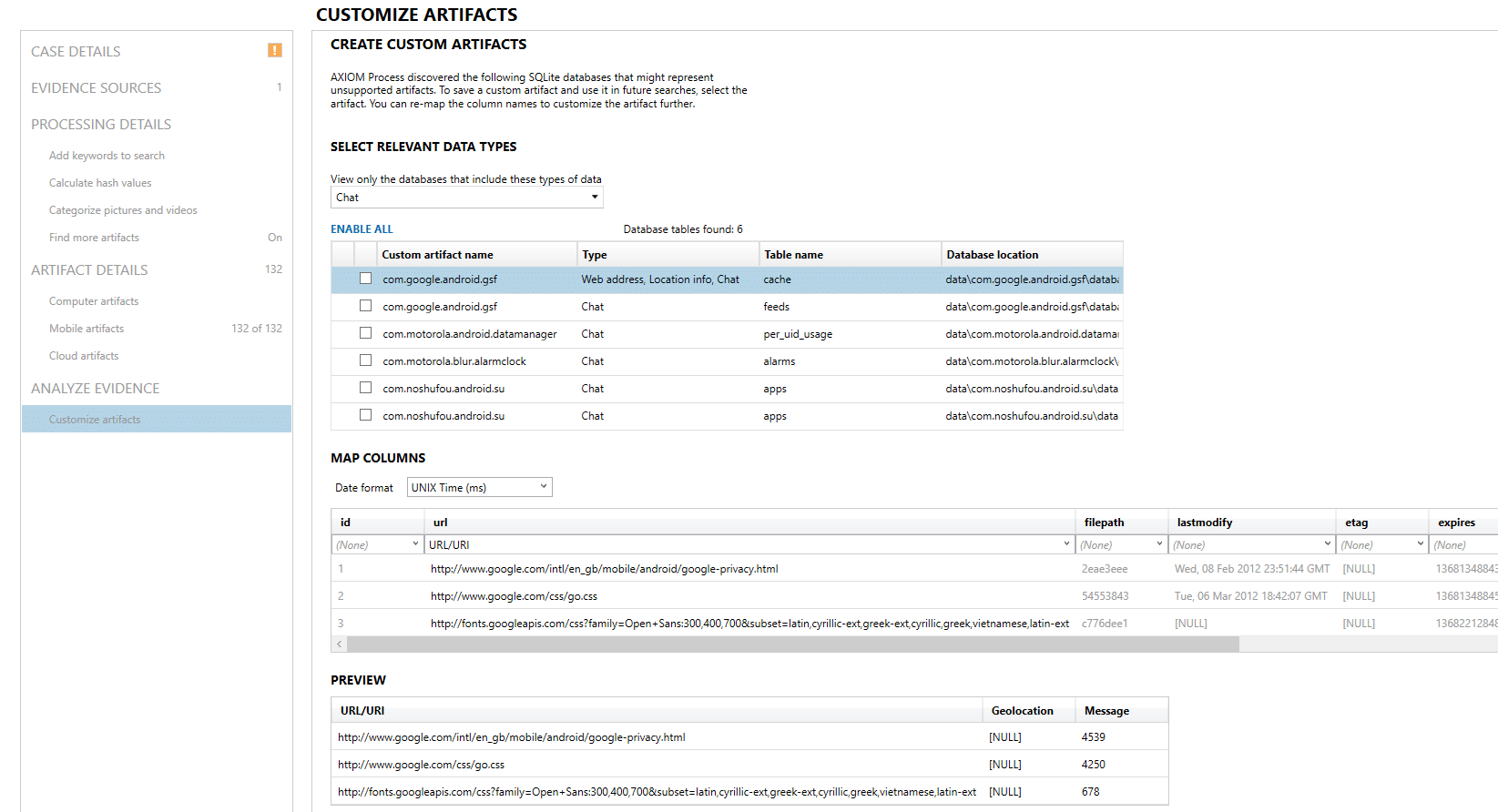Open mapping dropdown for expires column
Image resolution: width=1498 pixels, height=812 pixels.
[x=1464, y=544]
